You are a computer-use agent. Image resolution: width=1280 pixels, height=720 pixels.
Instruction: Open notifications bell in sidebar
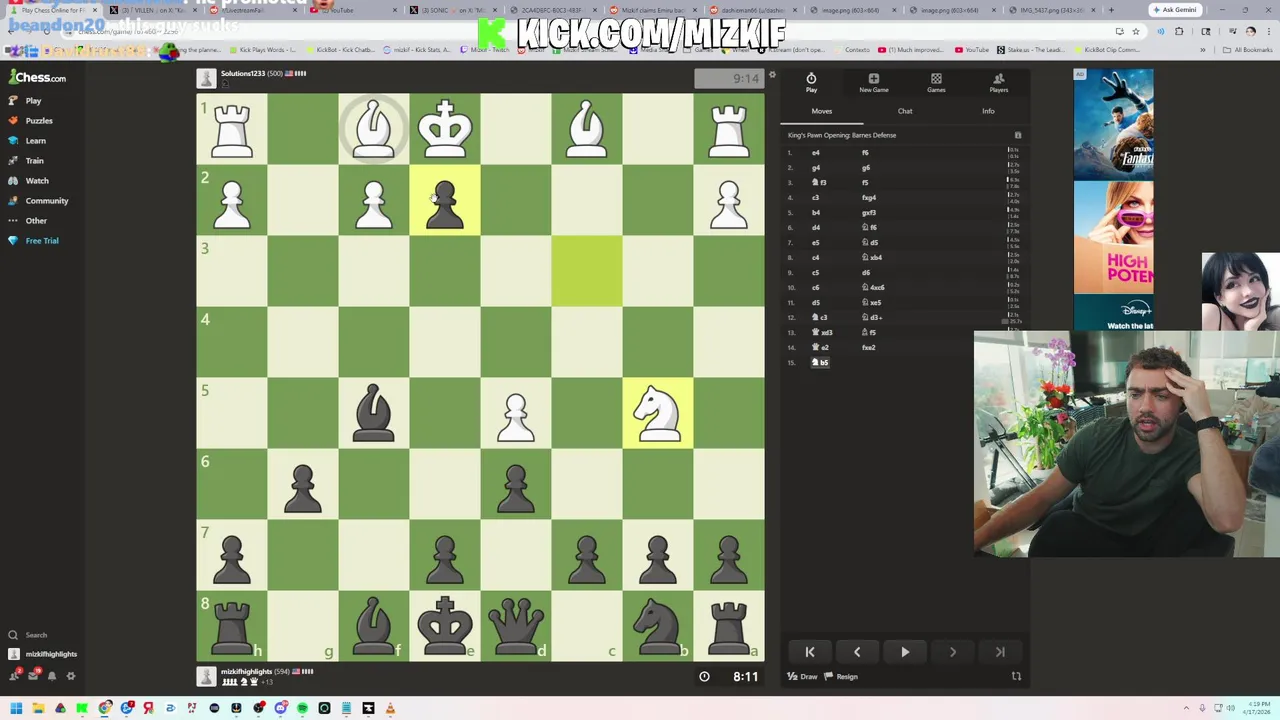[52, 676]
